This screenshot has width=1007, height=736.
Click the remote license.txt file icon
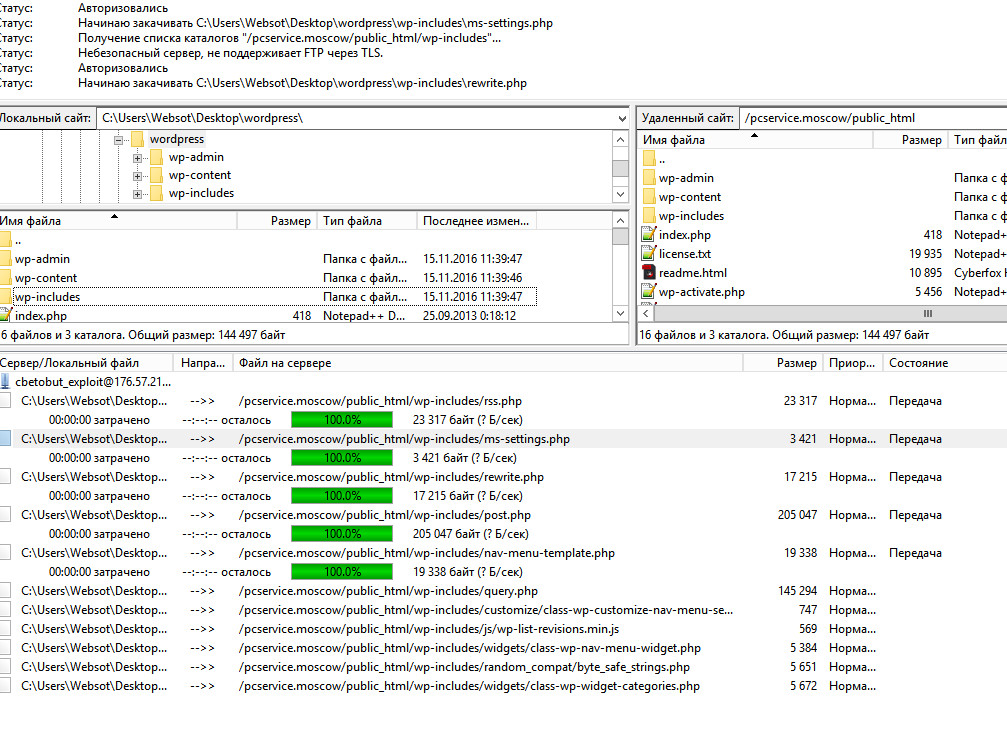pos(649,254)
